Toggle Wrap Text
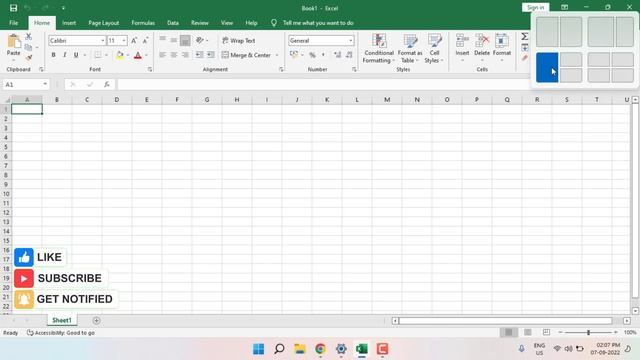Image resolution: width=640 pixels, height=360 pixels. pyautogui.click(x=238, y=40)
